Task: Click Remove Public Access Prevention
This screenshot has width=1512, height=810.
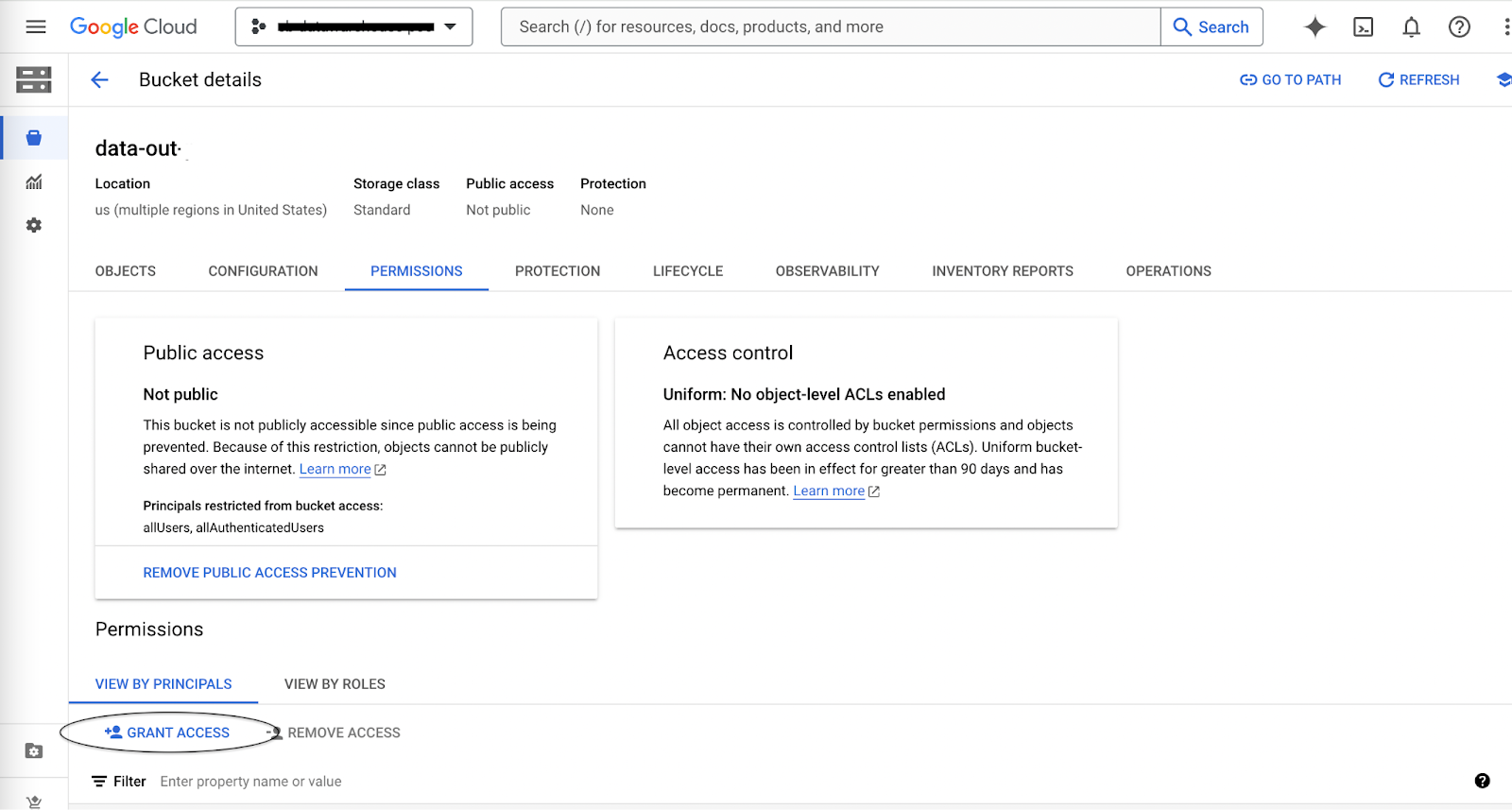Action: tap(269, 573)
